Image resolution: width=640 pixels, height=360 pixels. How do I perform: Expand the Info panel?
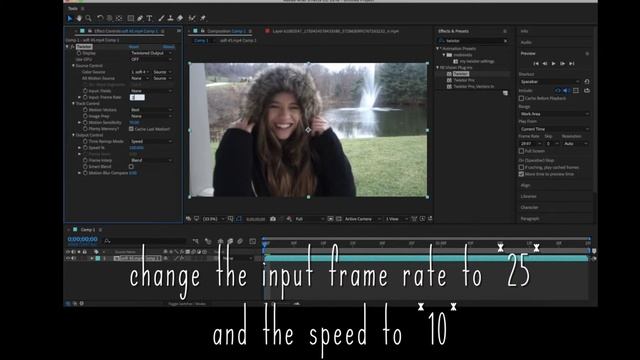(524, 31)
